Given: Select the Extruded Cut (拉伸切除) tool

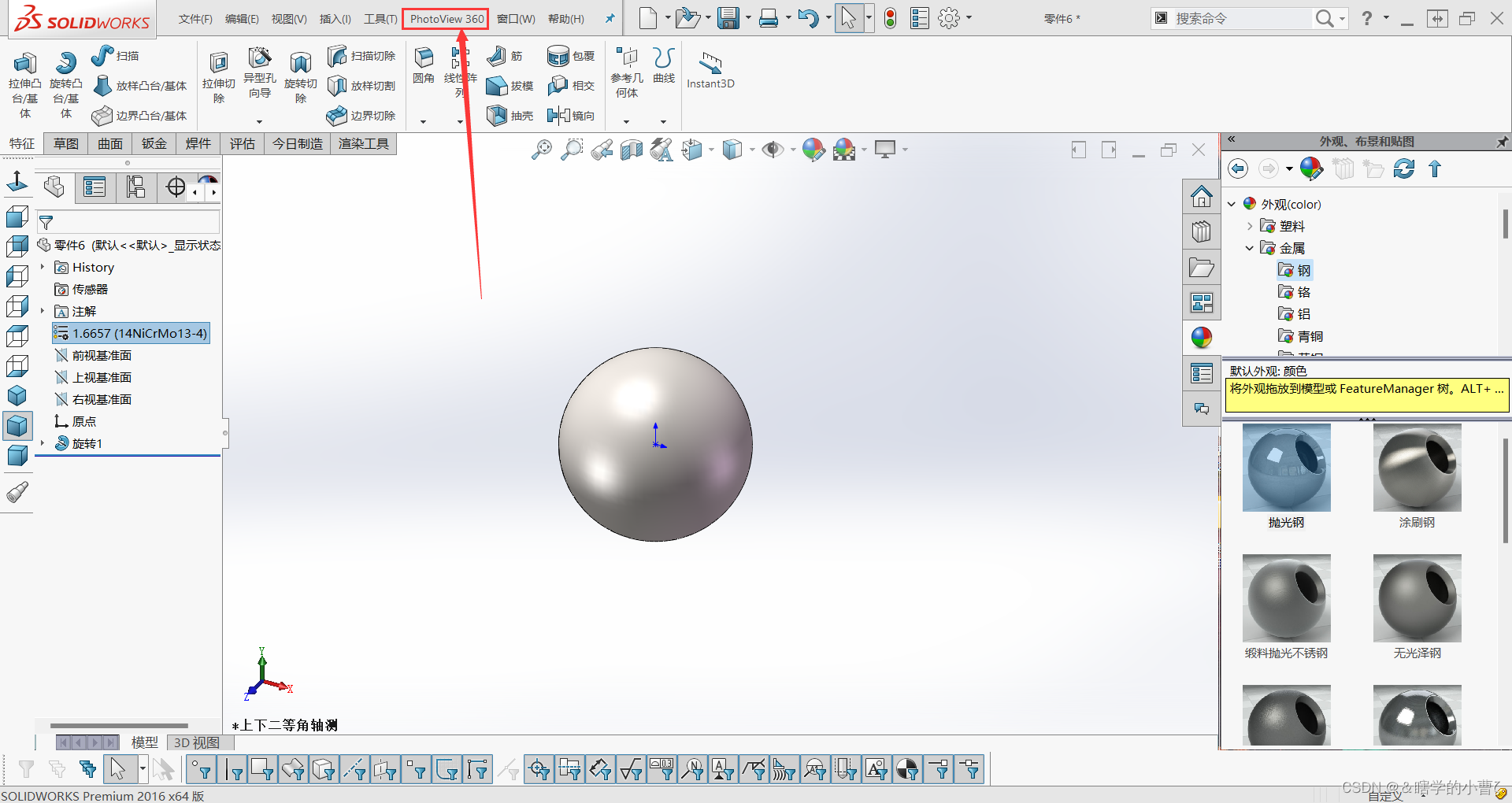Looking at the screenshot, I should click(x=218, y=77).
